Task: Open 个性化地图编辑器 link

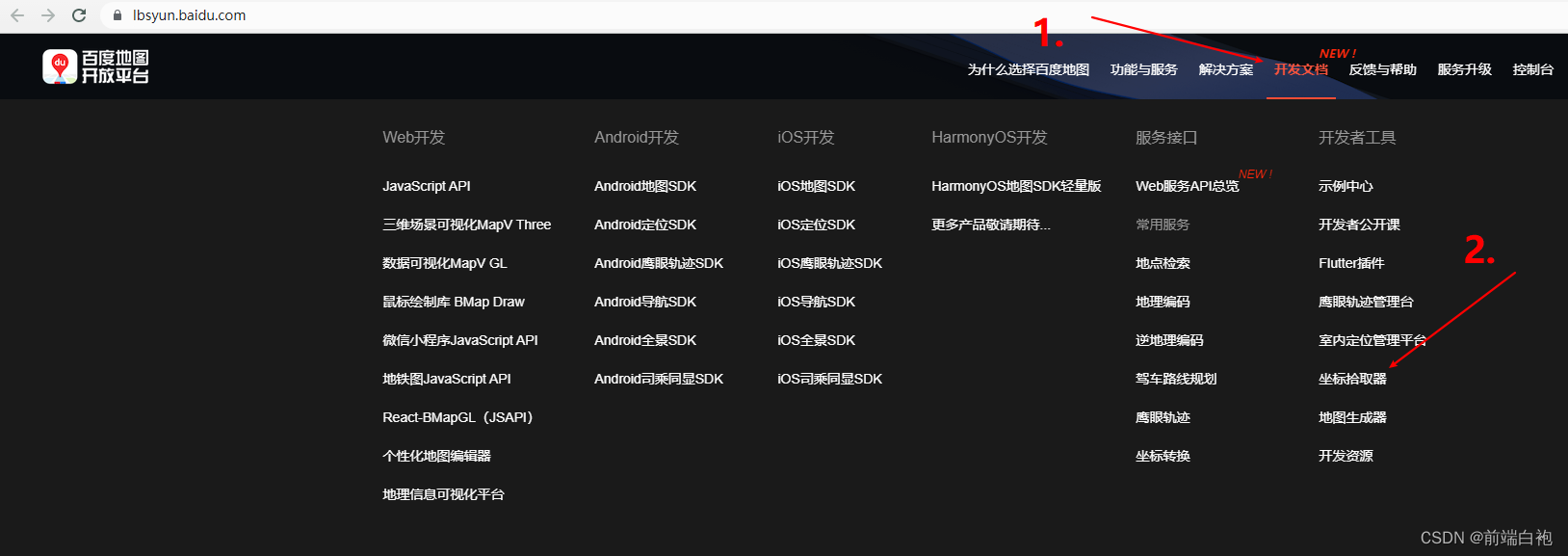Action: click(x=436, y=456)
